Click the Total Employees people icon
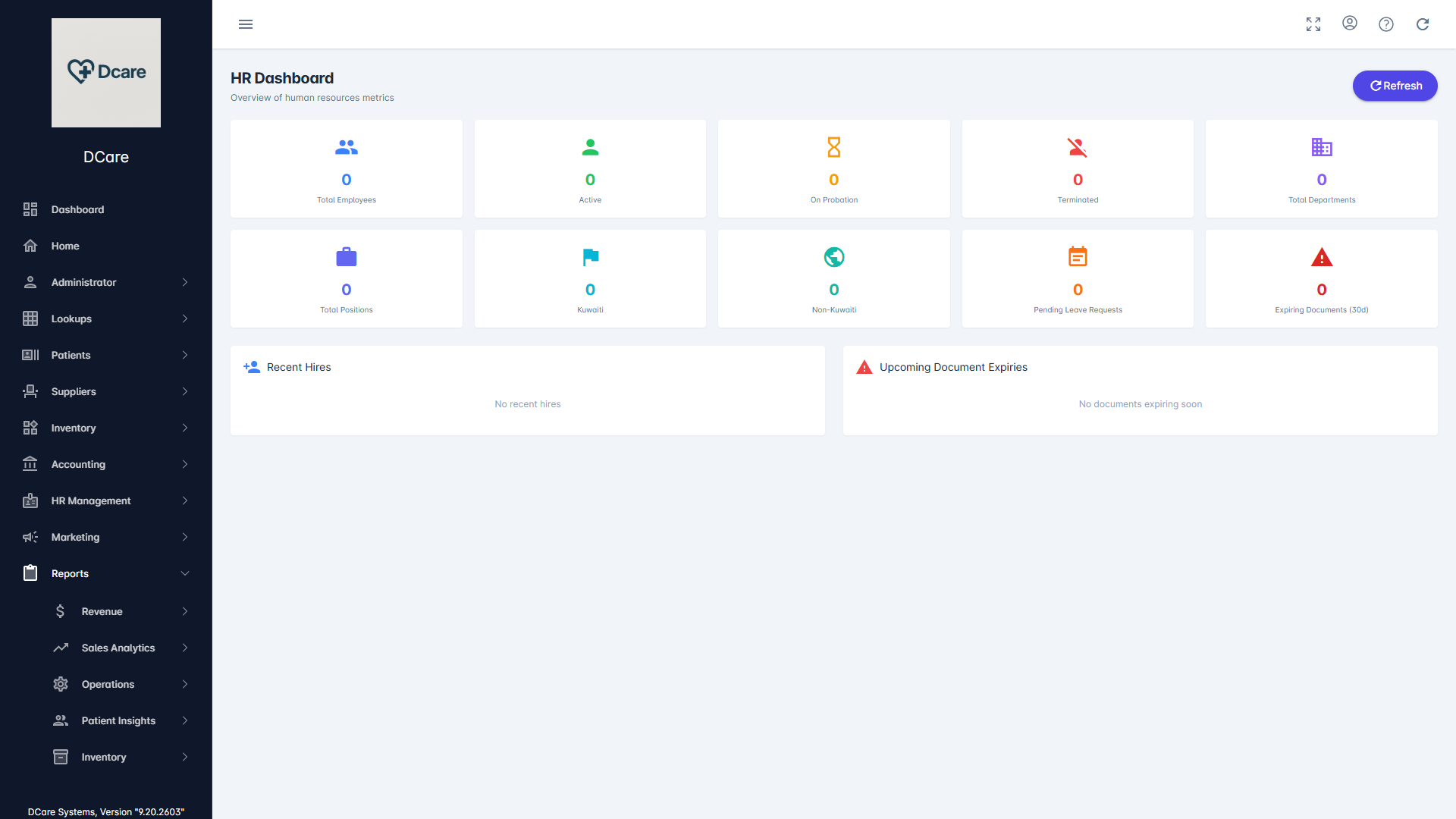Viewport: 1456px width, 819px height. 347,147
